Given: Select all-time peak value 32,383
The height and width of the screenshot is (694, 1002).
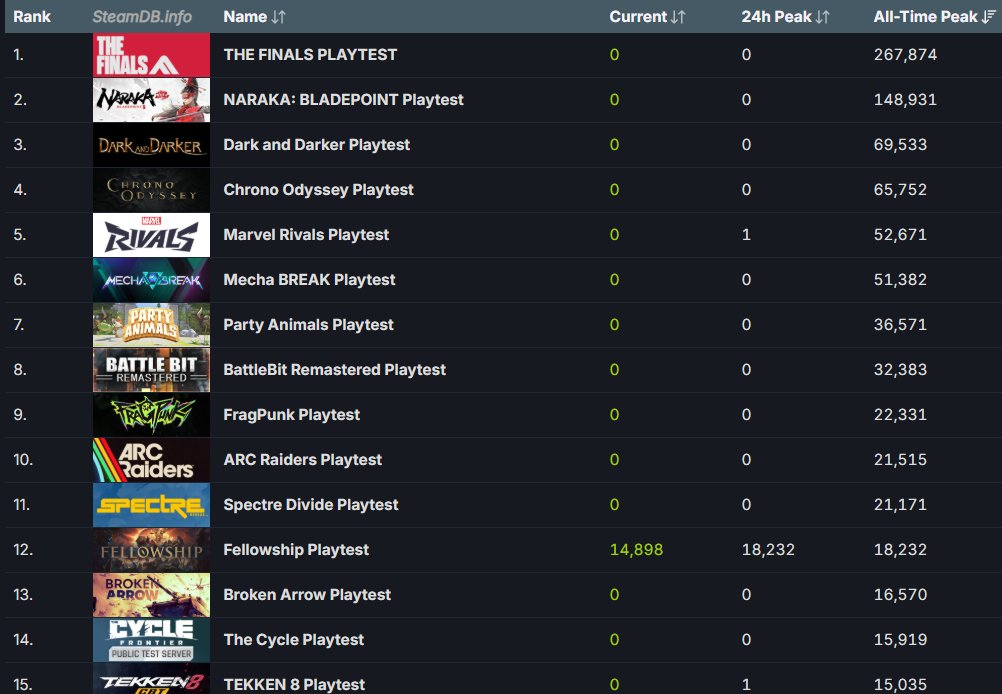Looking at the screenshot, I should [x=900, y=370].
